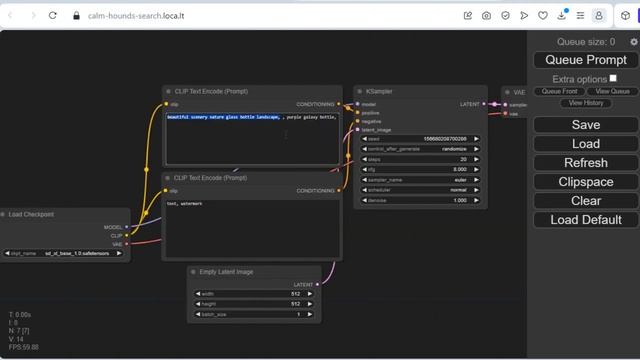Click Load Default button
This screenshot has width=640, height=360.
point(586,220)
